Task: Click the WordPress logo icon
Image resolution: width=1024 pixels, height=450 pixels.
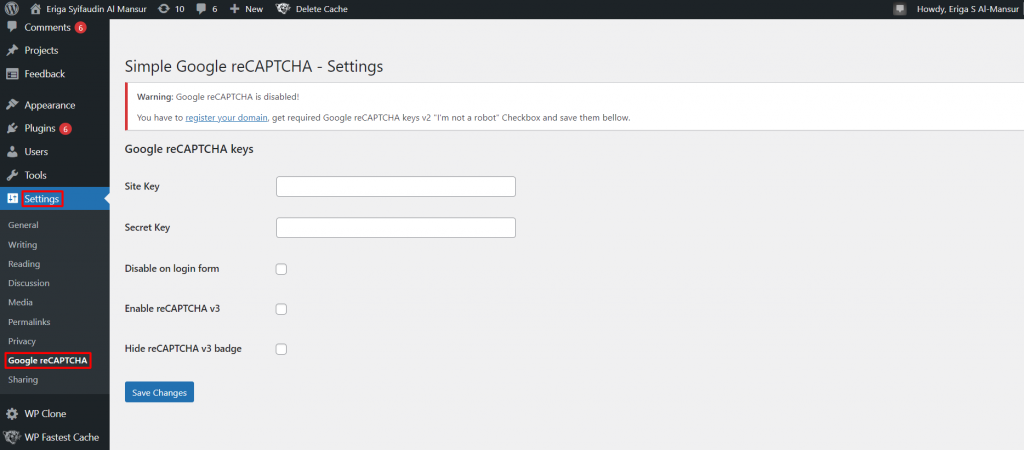Action: (x=12, y=8)
